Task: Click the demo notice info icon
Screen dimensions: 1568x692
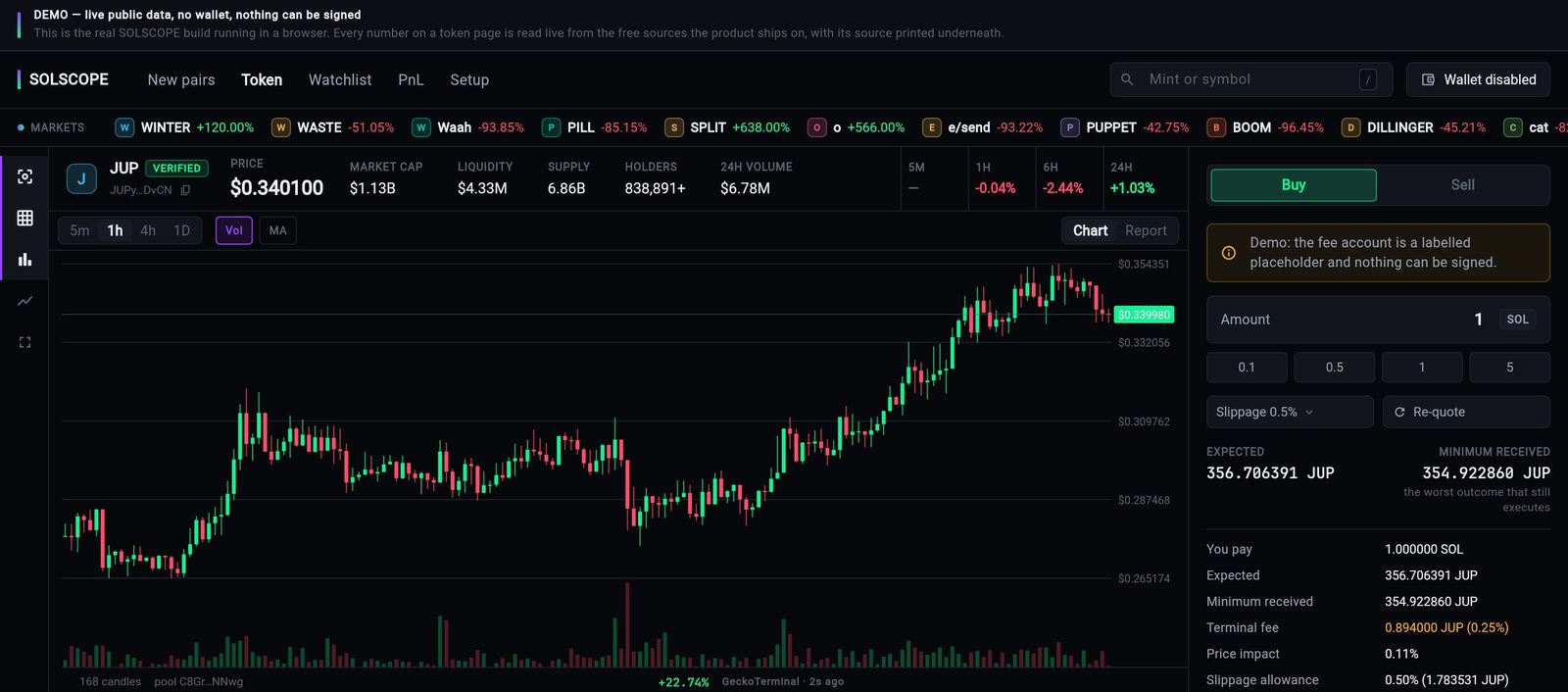Action: click(x=1229, y=253)
